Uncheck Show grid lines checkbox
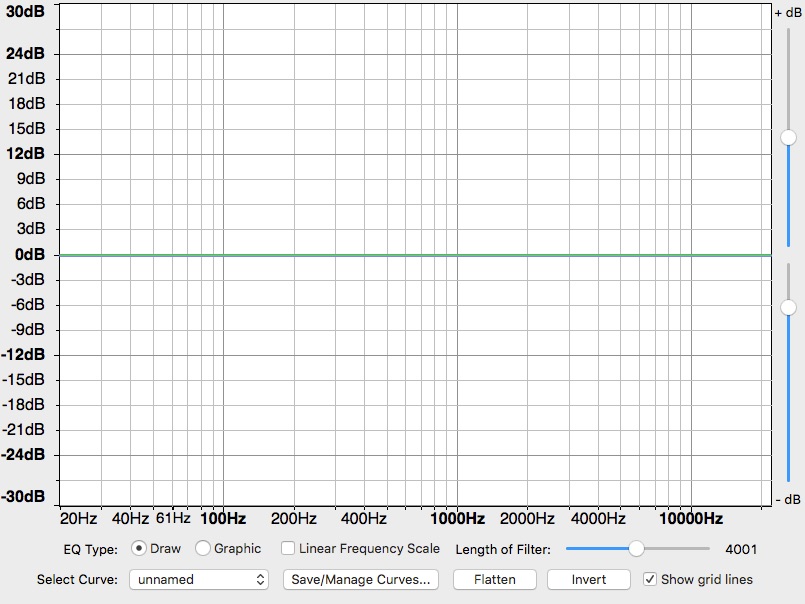Viewport: 805px width, 604px height. 649,579
